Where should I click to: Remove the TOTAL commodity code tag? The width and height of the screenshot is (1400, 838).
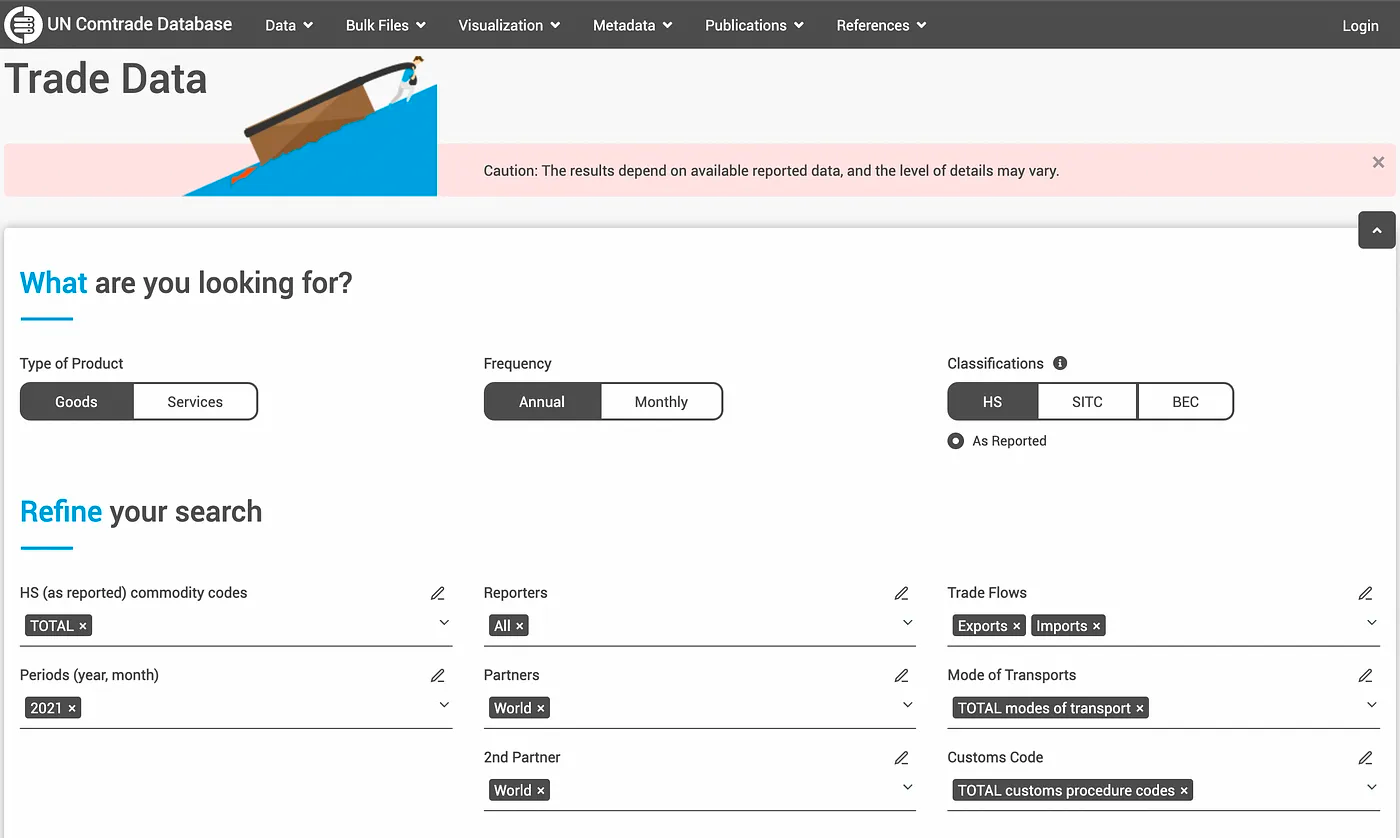pyautogui.click(x=83, y=626)
